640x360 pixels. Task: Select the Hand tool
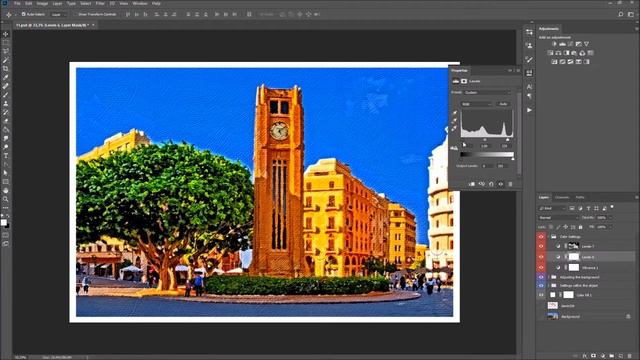6,190
